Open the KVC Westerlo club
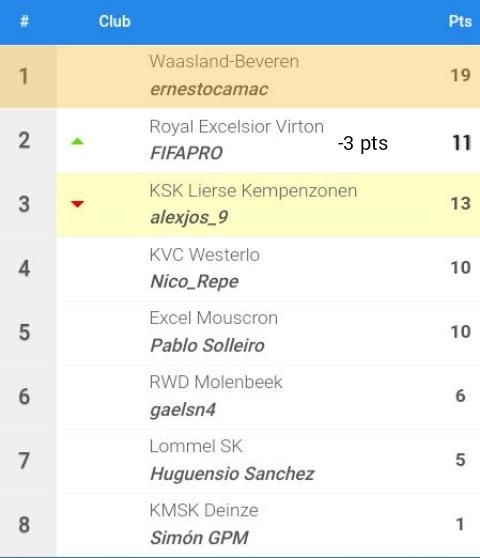This screenshot has height=558, width=480. 205,255
